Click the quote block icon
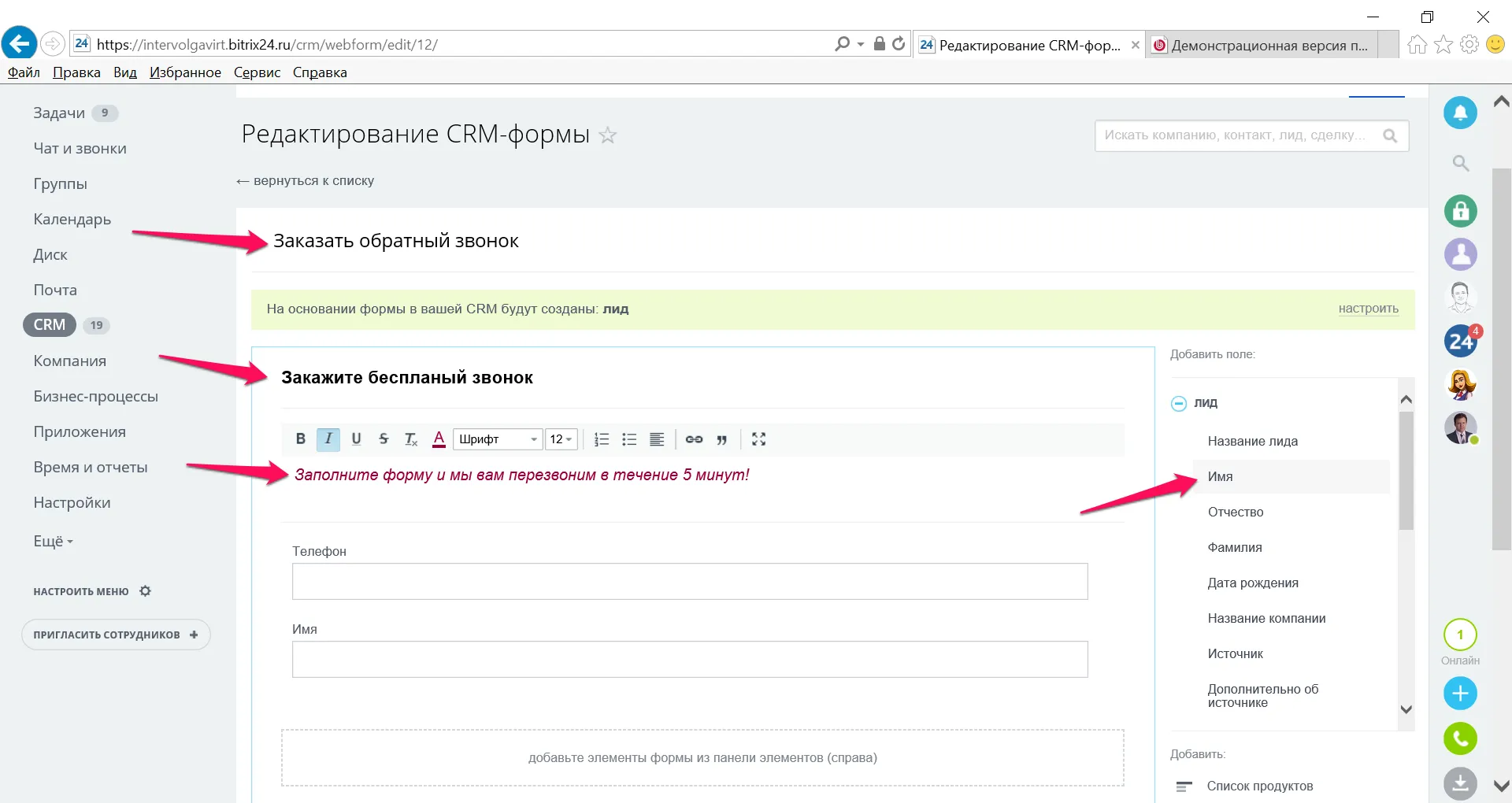The height and width of the screenshot is (803, 1512). coord(722,439)
